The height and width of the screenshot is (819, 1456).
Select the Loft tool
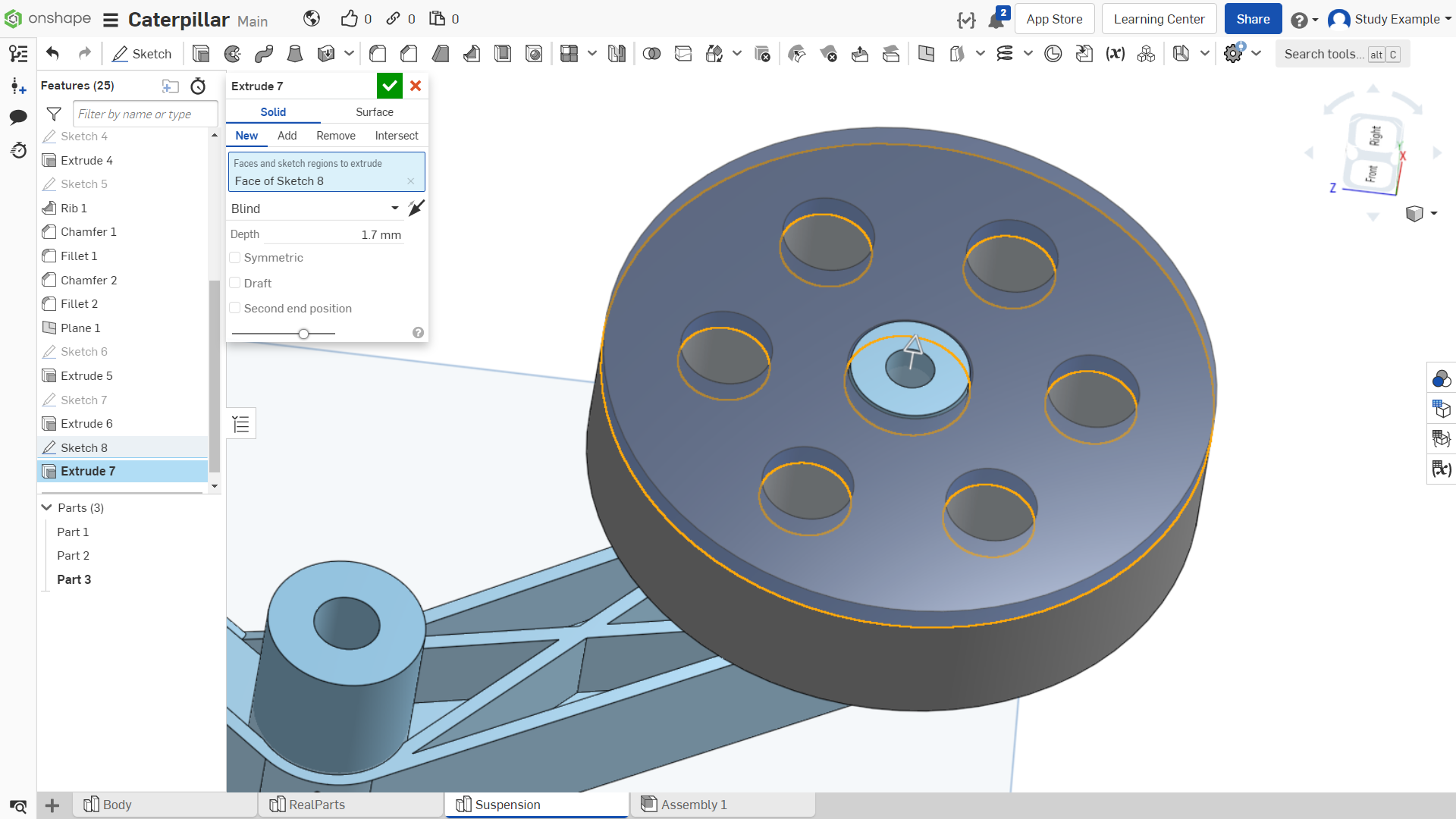click(295, 54)
